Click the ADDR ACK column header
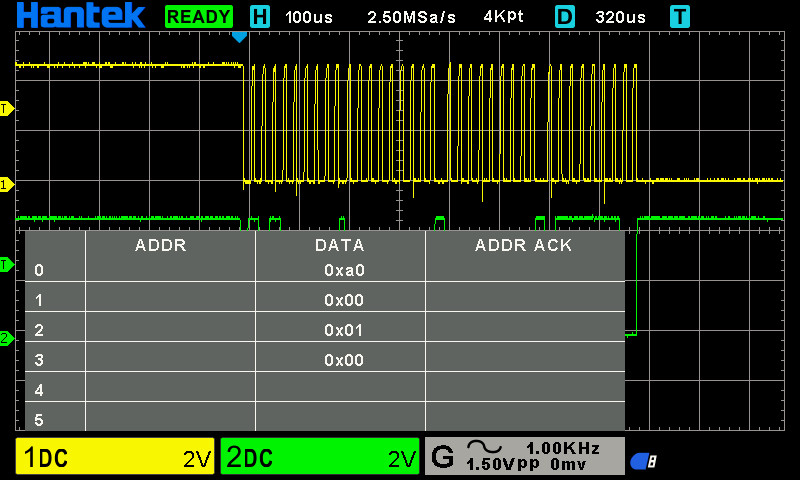Image resolution: width=800 pixels, height=480 pixels. (523, 245)
